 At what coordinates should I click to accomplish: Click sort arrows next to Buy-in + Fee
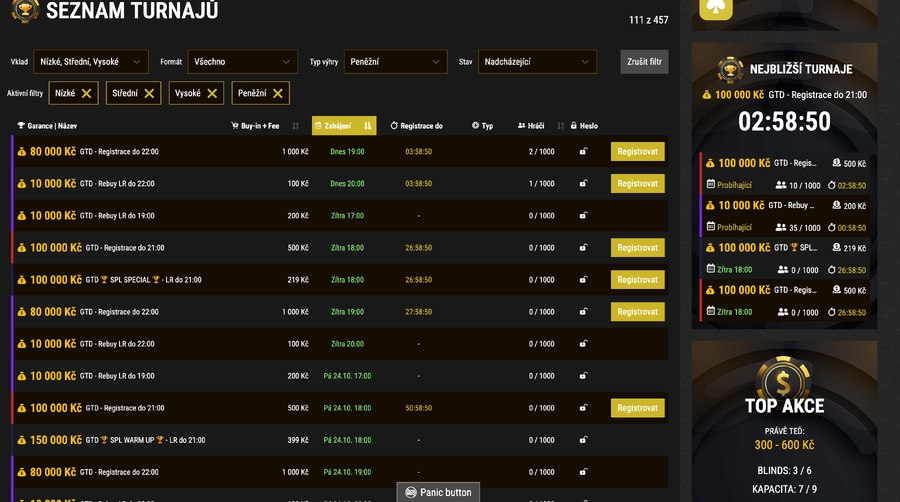[x=295, y=126]
